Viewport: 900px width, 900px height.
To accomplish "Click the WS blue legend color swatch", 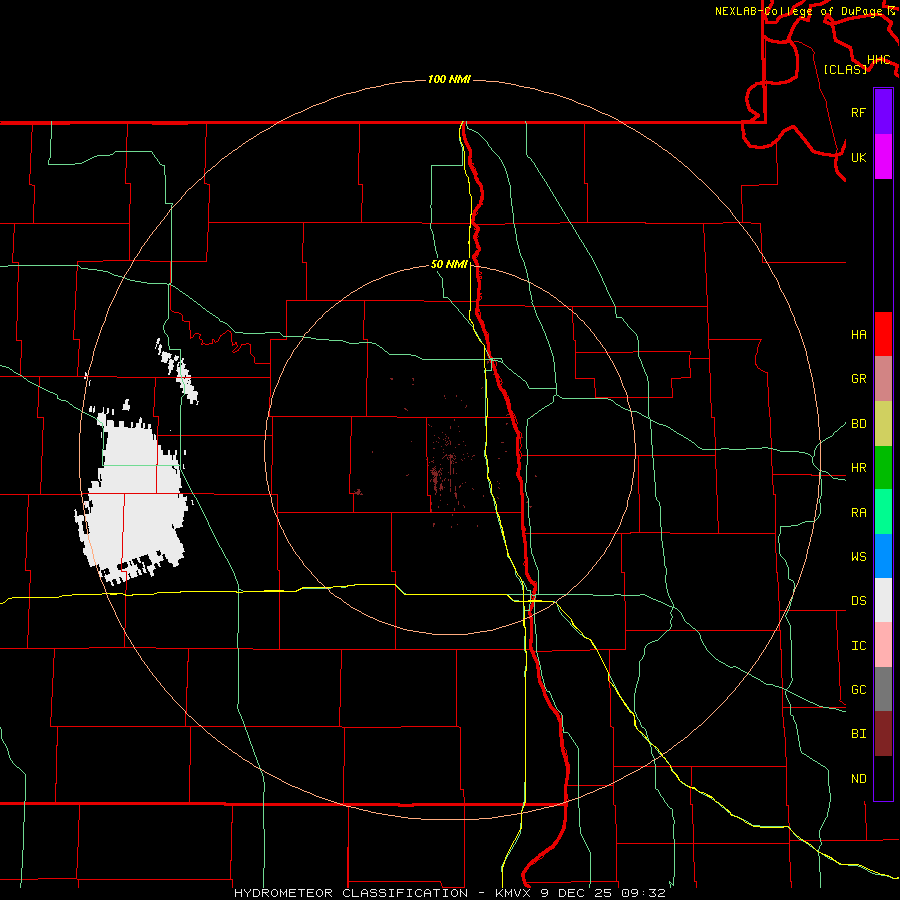I will point(883,556).
